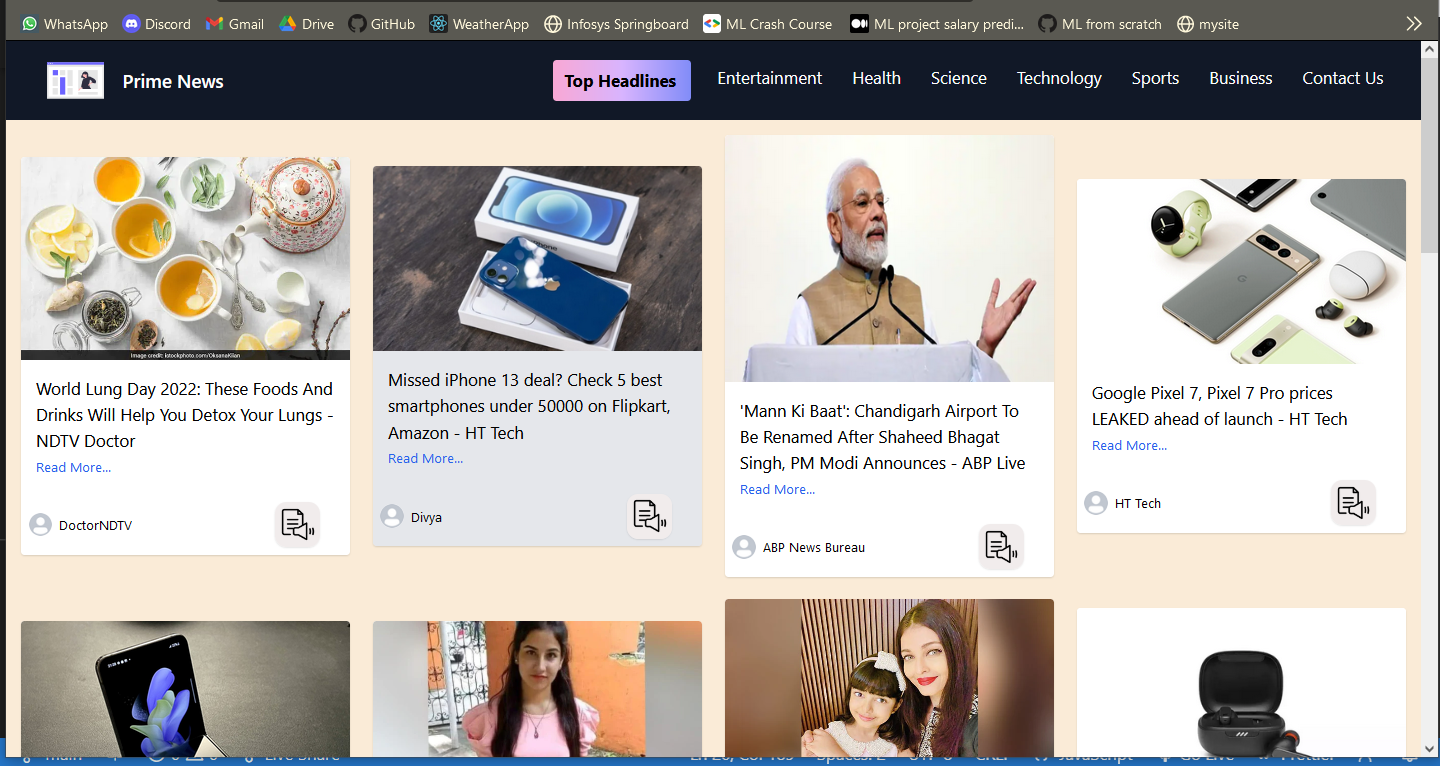
Task: Click the read-aloud icon on Mann Ki Baat card
Action: click(x=1001, y=547)
